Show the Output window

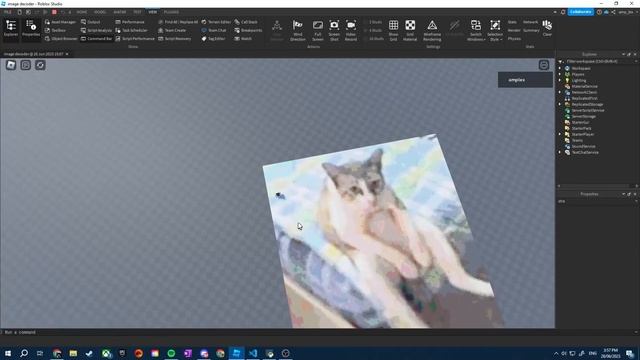tap(91, 22)
